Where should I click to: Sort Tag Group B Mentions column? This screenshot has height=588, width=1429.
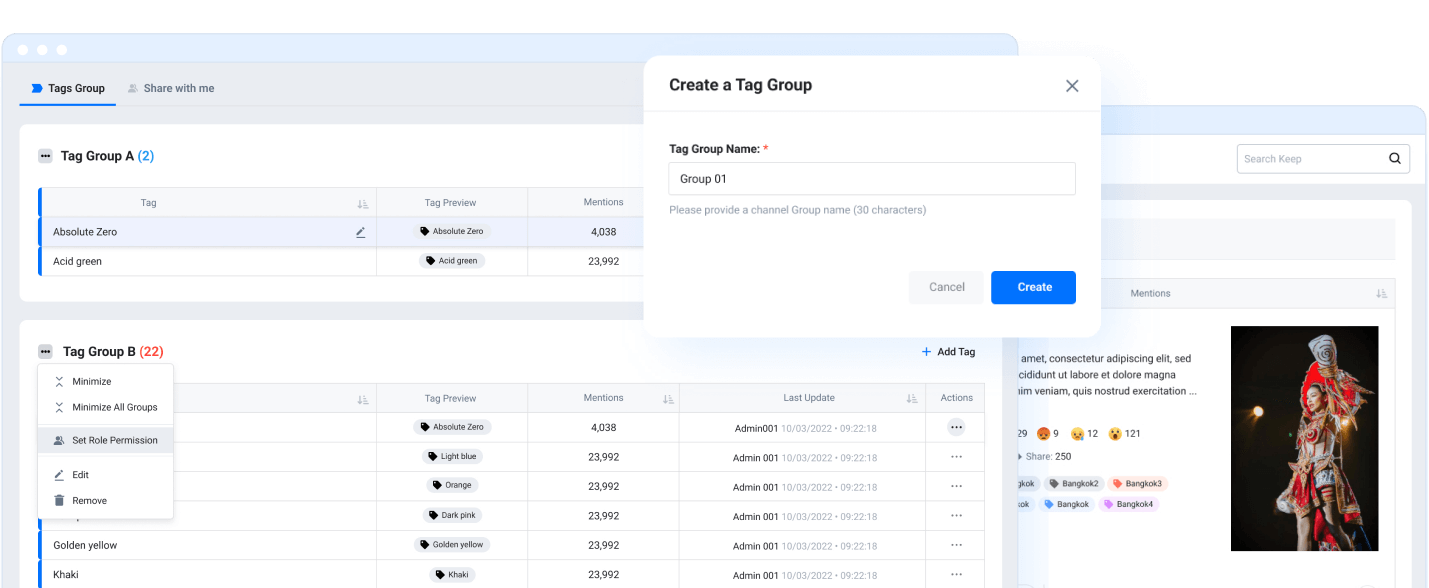tap(667, 398)
